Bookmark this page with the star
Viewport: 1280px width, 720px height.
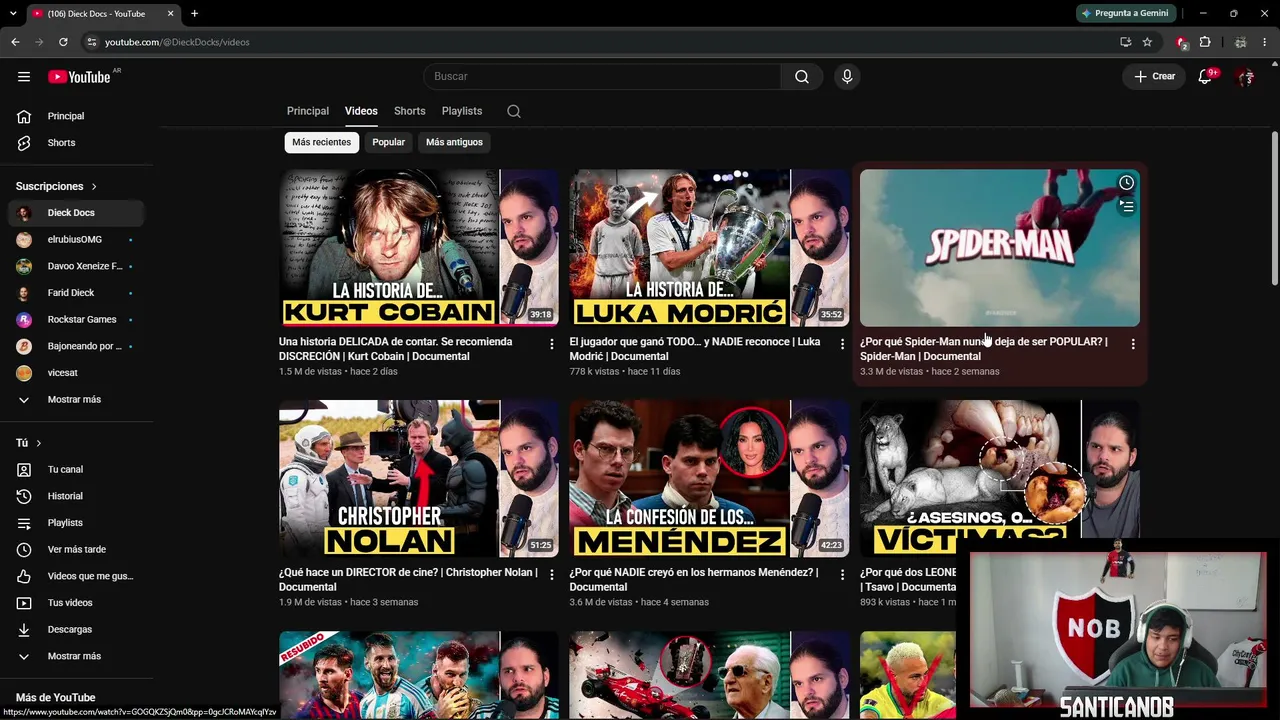[x=1147, y=42]
